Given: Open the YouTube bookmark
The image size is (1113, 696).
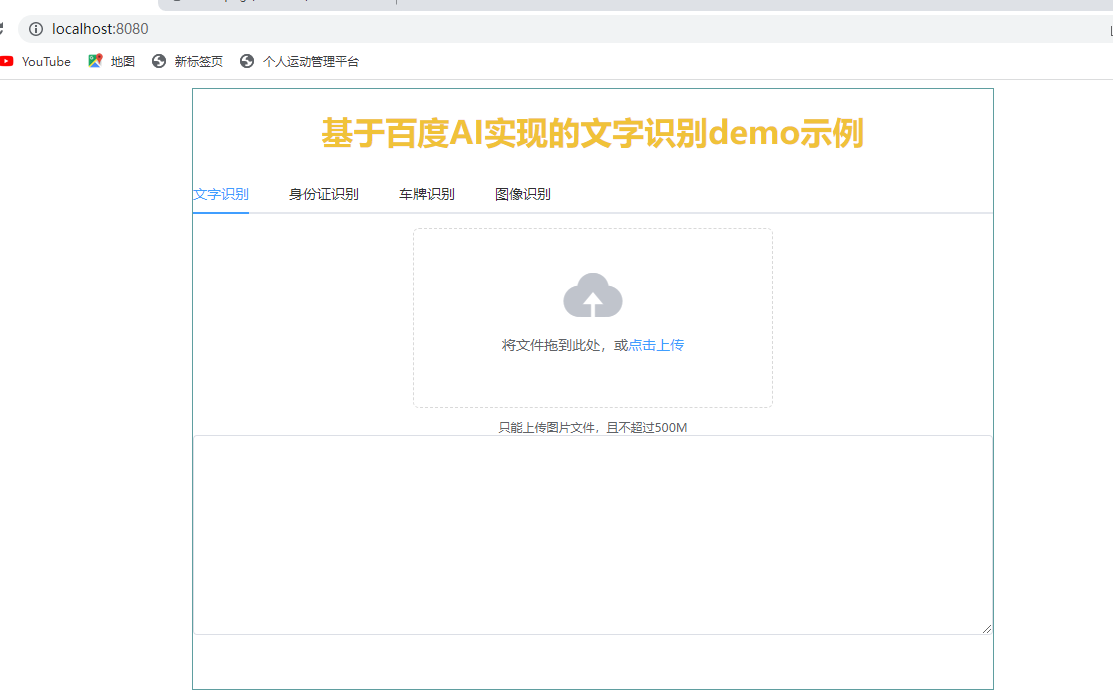Looking at the screenshot, I should (36, 61).
